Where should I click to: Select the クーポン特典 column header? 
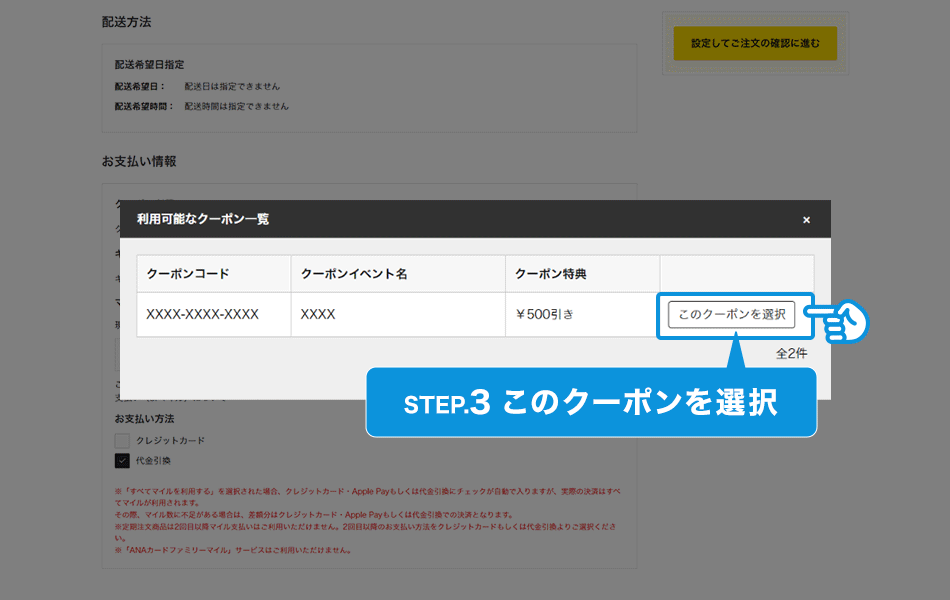click(550, 274)
